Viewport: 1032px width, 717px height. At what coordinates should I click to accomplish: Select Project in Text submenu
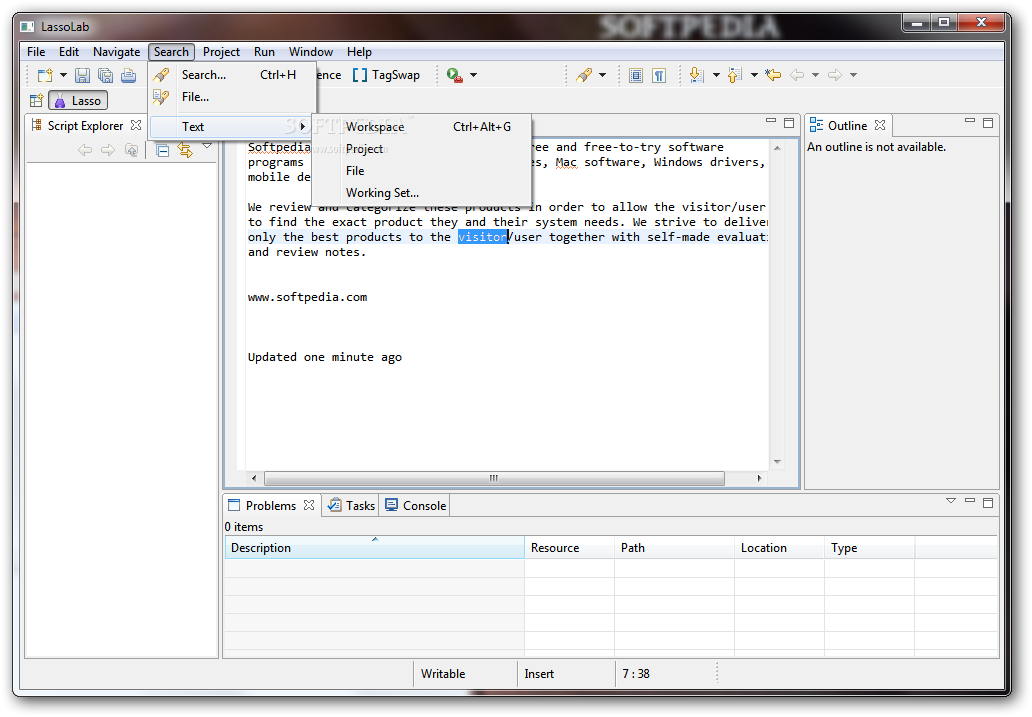(x=421, y=149)
